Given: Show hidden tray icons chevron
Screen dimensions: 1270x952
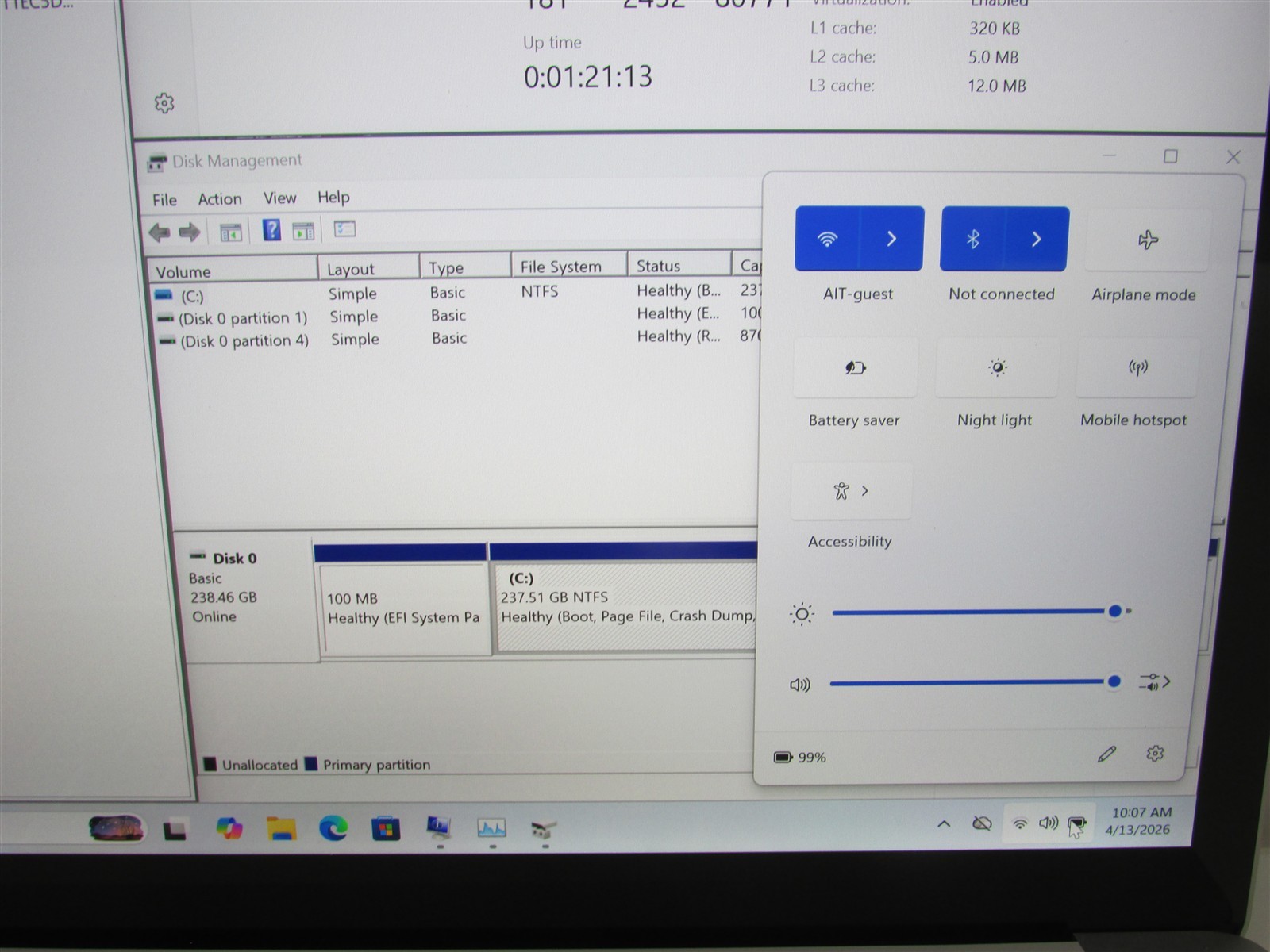Looking at the screenshot, I should coord(944,824).
